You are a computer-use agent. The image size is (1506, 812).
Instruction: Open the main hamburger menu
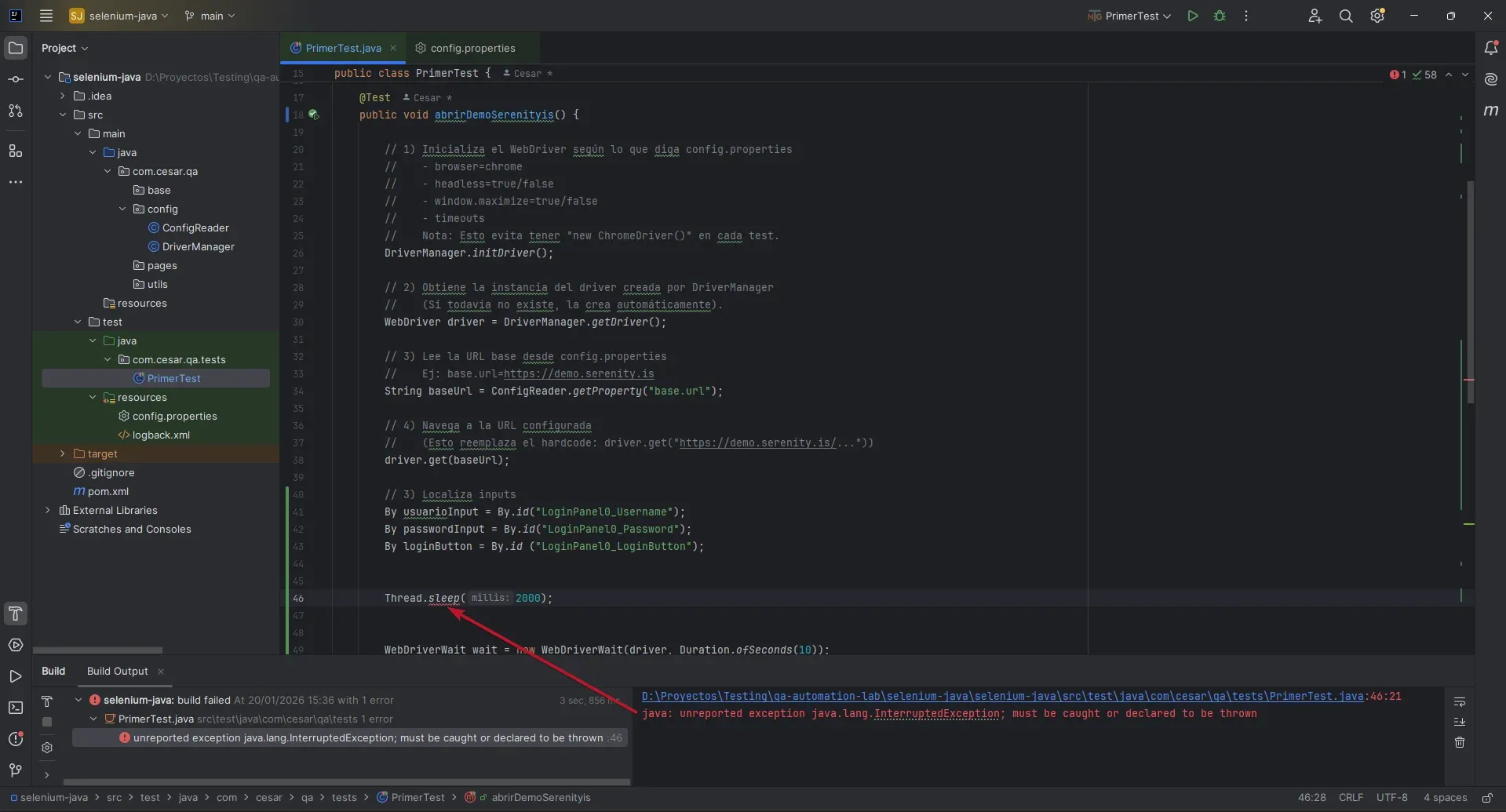[x=46, y=16]
